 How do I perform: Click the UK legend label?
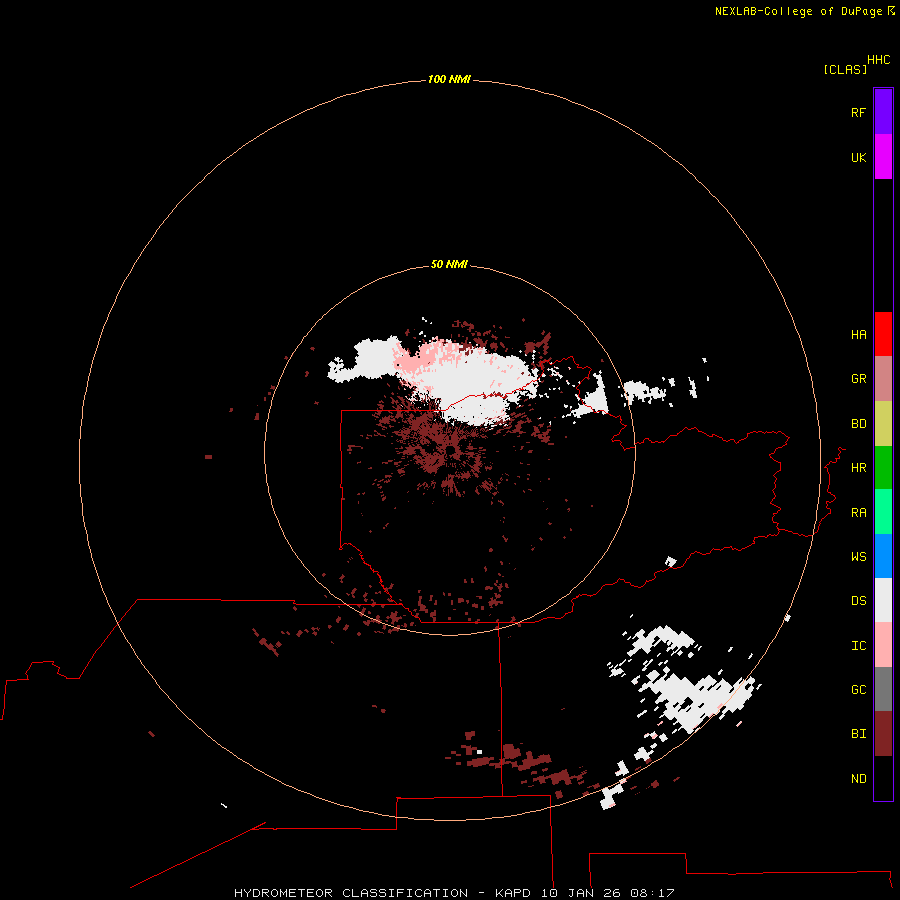pyautogui.click(x=858, y=157)
